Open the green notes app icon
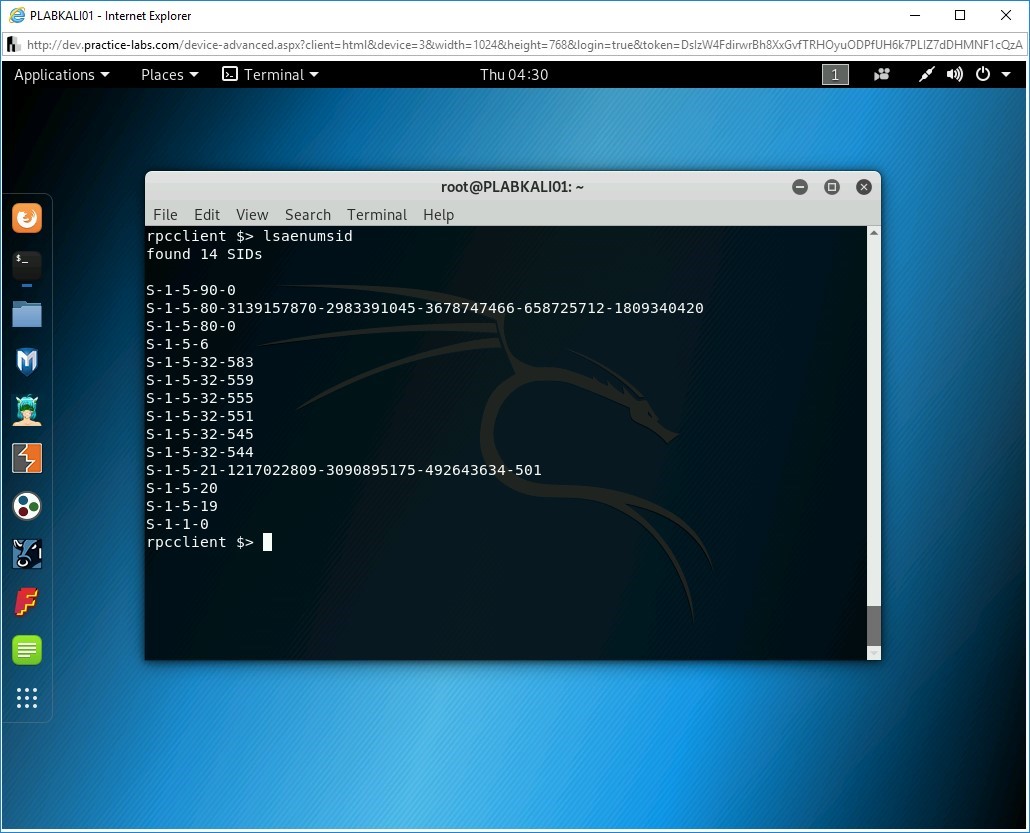Image resolution: width=1030 pixels, height=833 pixels. (27, 650)
